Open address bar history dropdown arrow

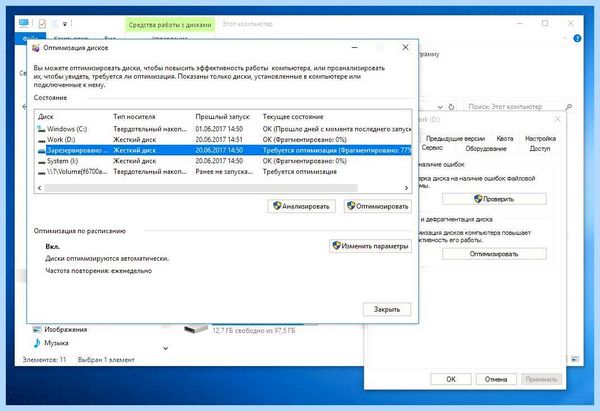click(440, 107)
